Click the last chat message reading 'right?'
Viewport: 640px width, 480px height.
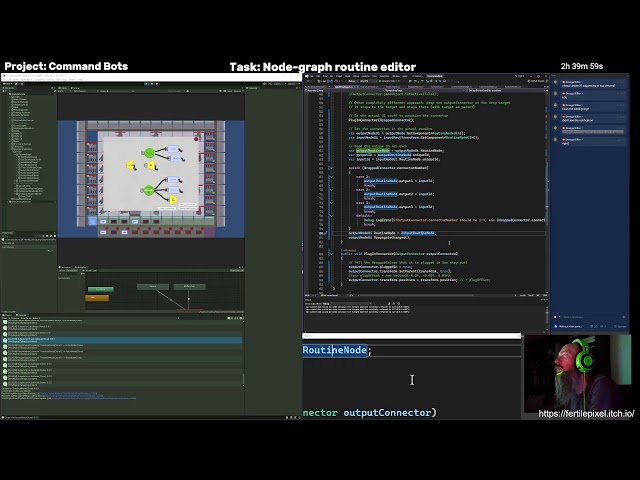(566, 144)
